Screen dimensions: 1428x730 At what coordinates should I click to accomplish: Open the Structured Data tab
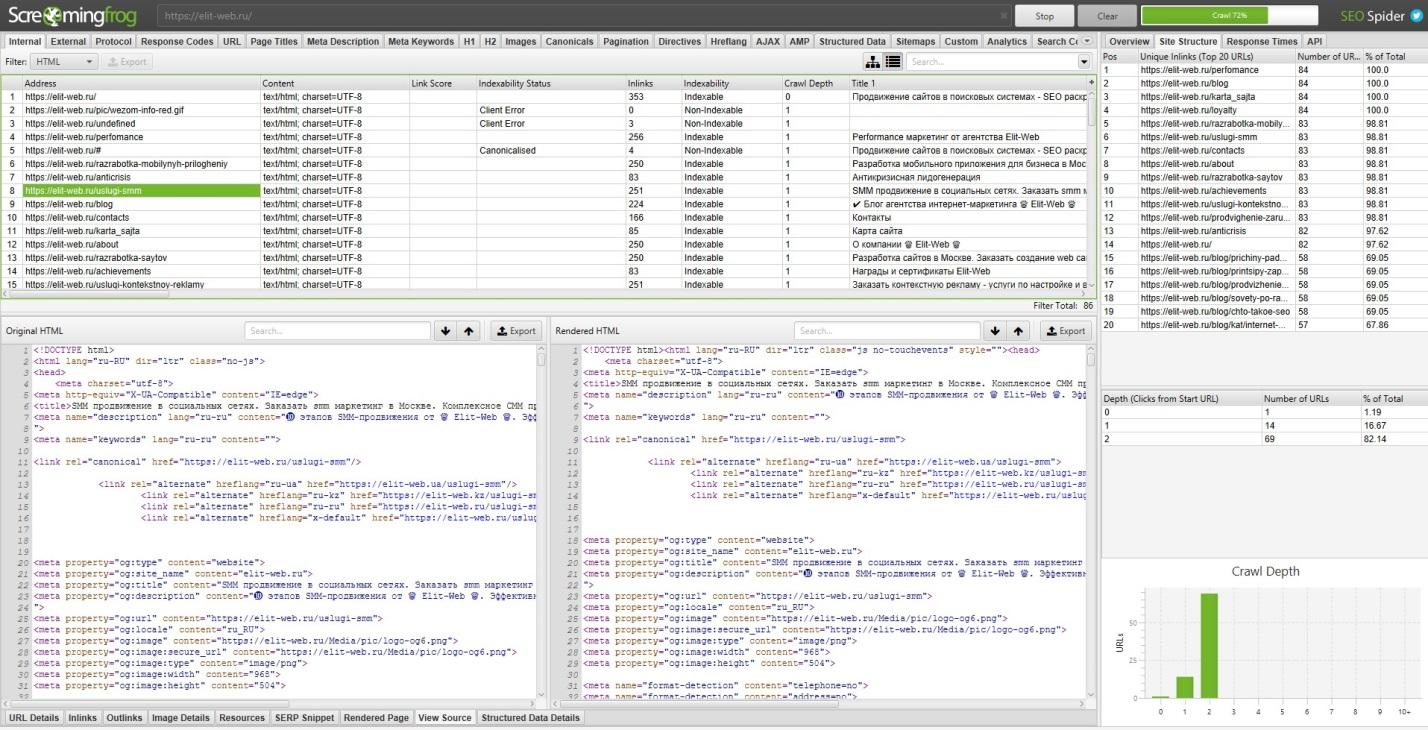click(852, 42)
